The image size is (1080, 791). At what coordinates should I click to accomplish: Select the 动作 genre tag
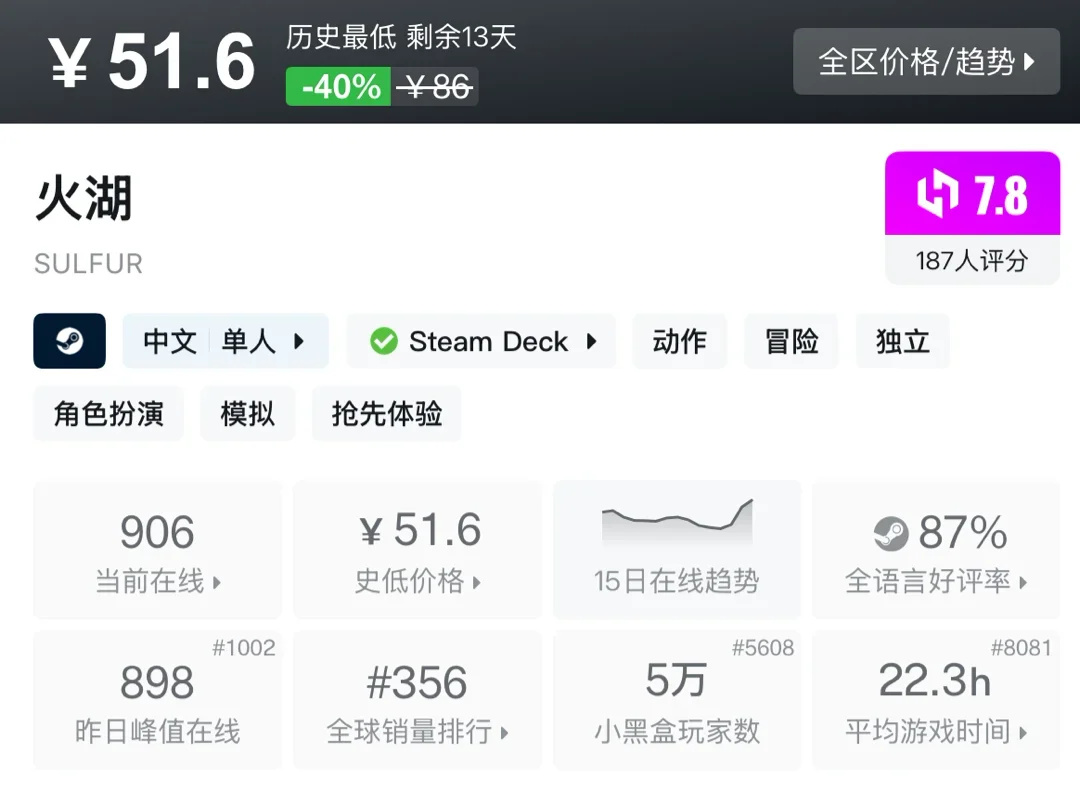tap(679, 342)
